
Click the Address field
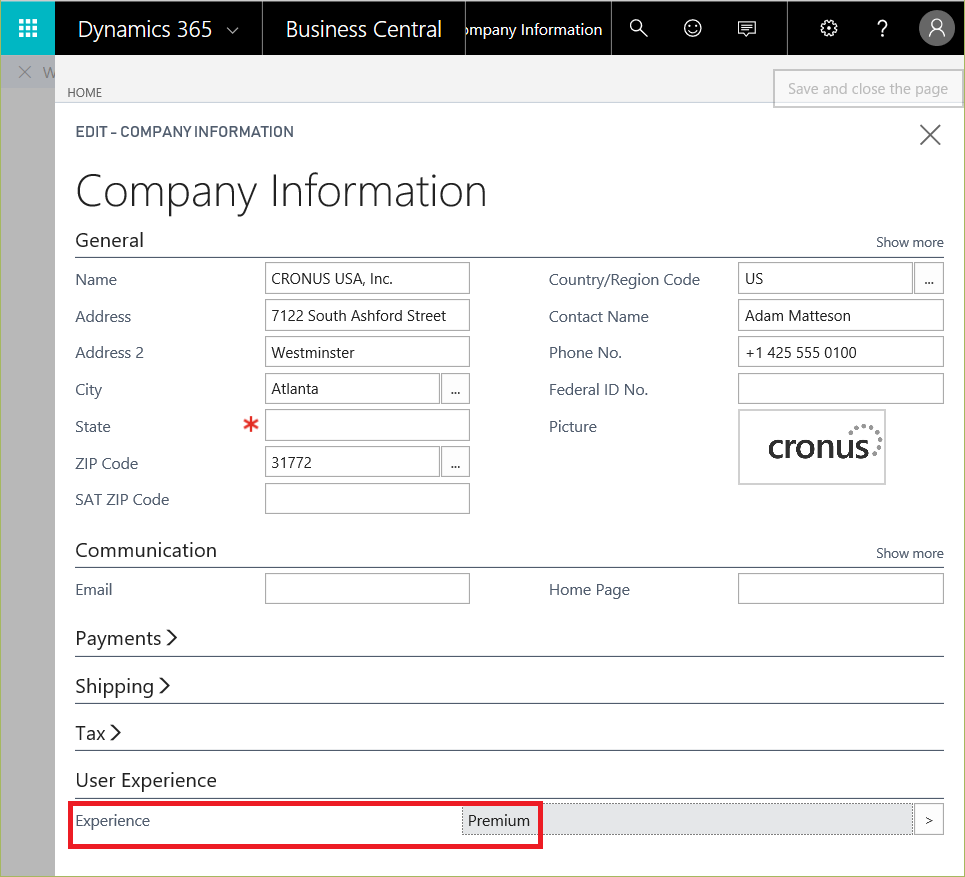(x=367, y=315)
